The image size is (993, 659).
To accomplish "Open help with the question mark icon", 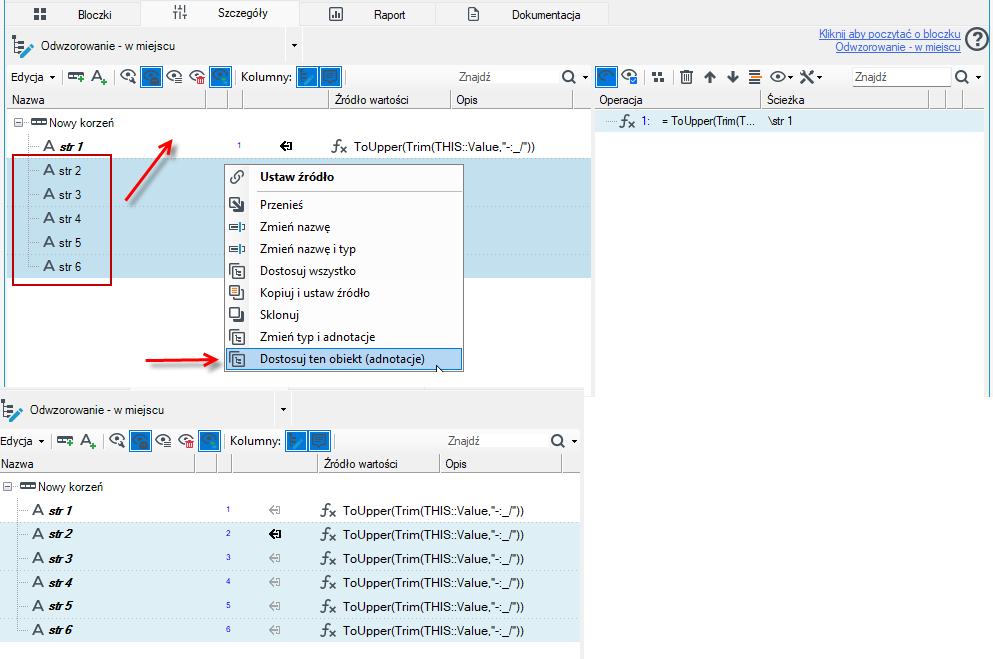I will 977,40.
